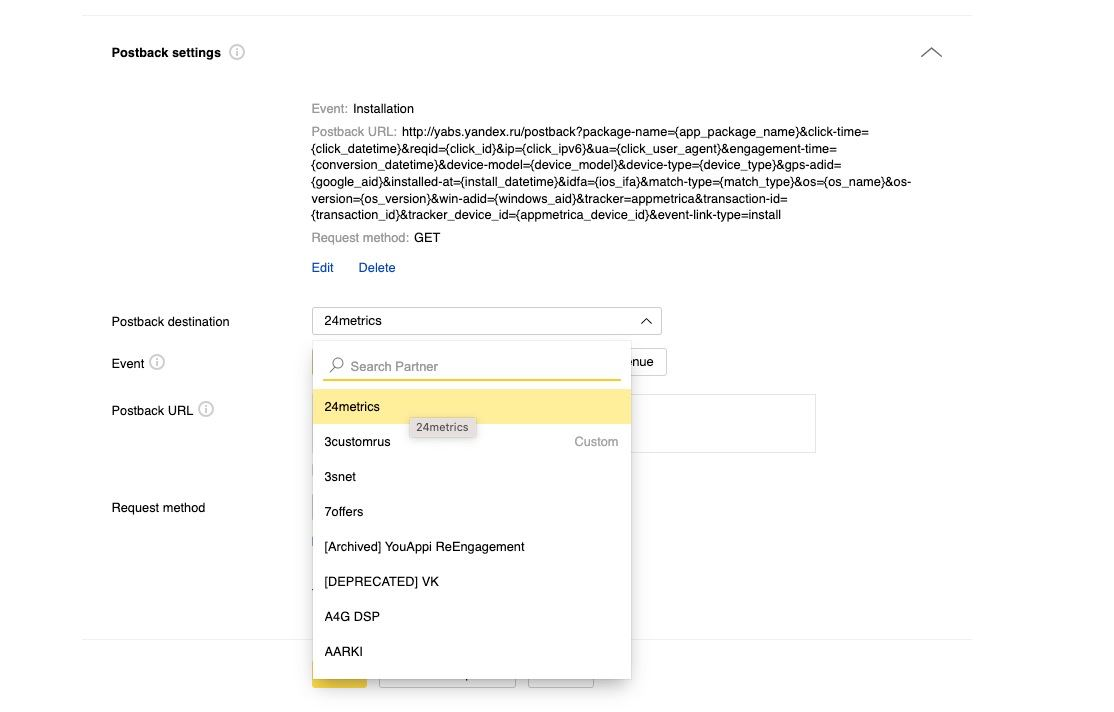The width and height of the screenshot is (1114, 712).
Task: Pick AARKI from the partner list
Action: (343, 652)
